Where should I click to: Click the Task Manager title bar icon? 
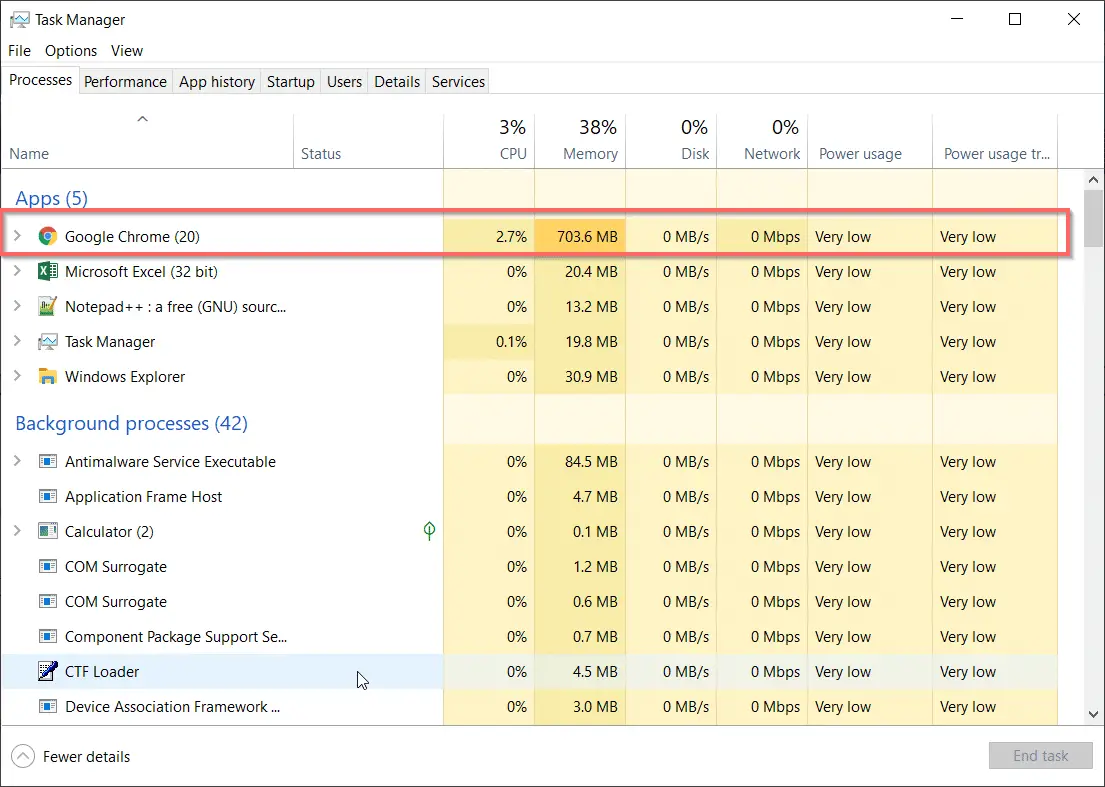[20, 20]
